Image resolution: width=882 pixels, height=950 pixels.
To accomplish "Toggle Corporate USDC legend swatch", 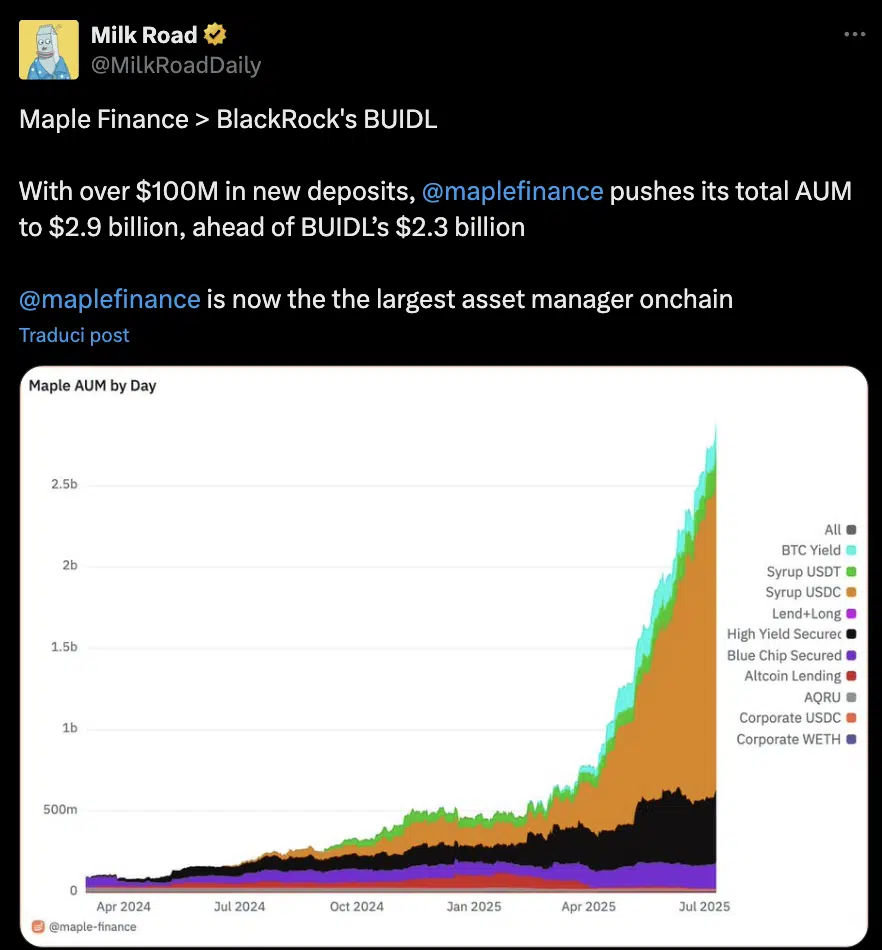I will click(x=851, y=718).
